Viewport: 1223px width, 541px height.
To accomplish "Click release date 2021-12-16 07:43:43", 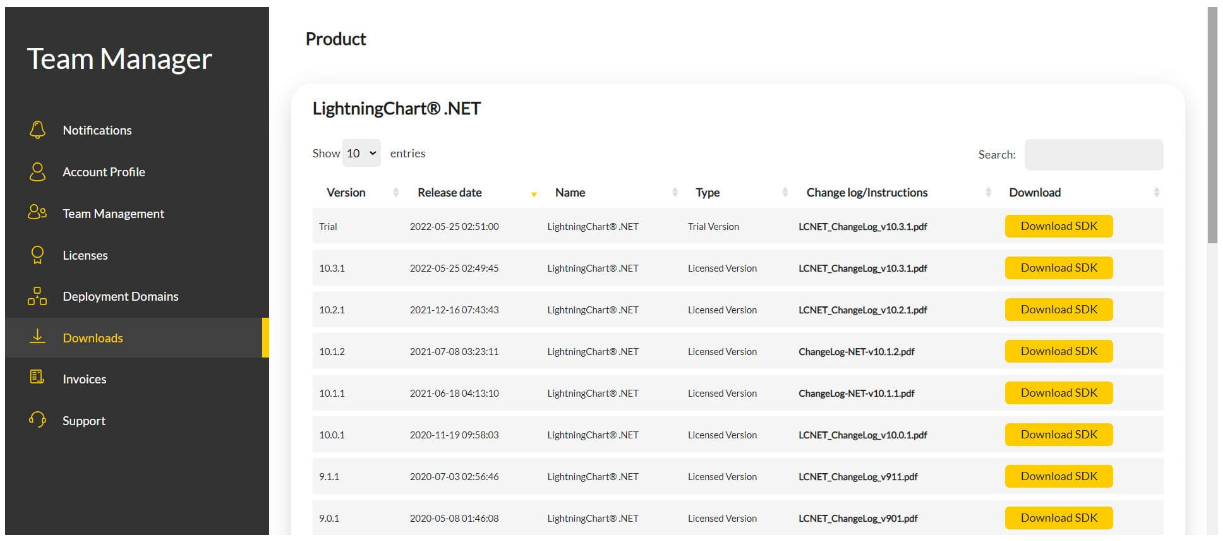I will [x=454, y=310].
